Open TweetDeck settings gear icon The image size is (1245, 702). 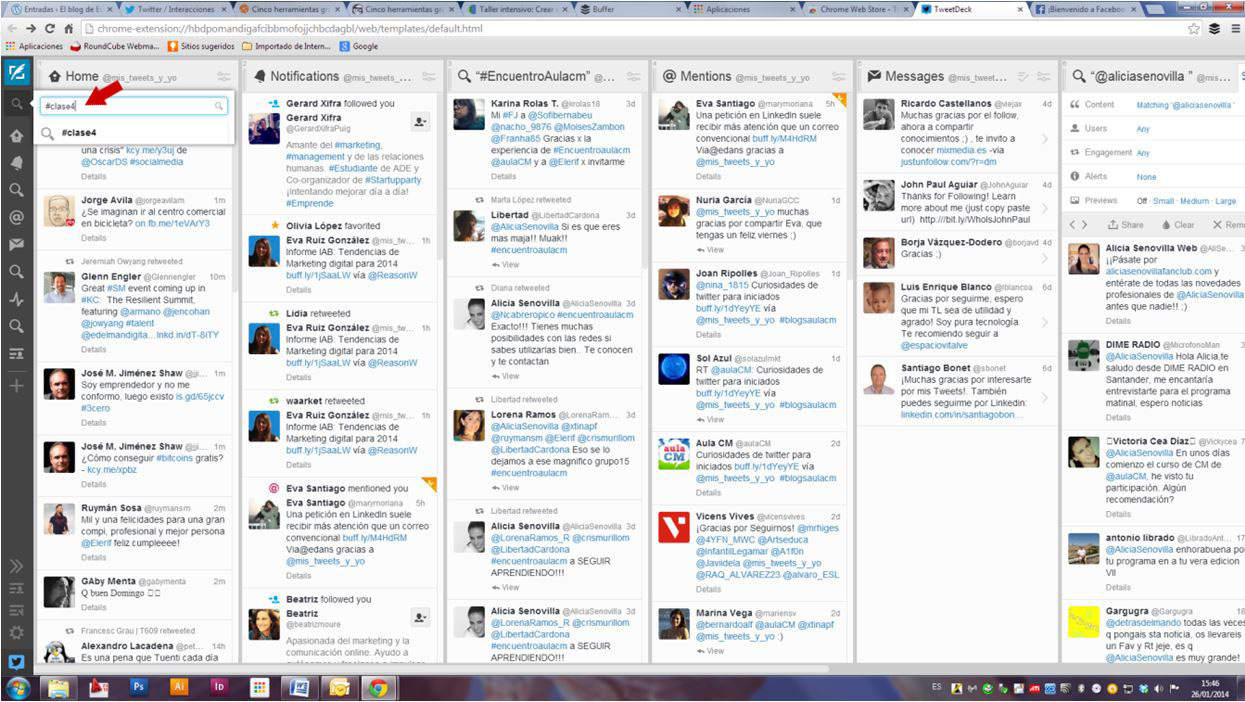coord(16,633)
